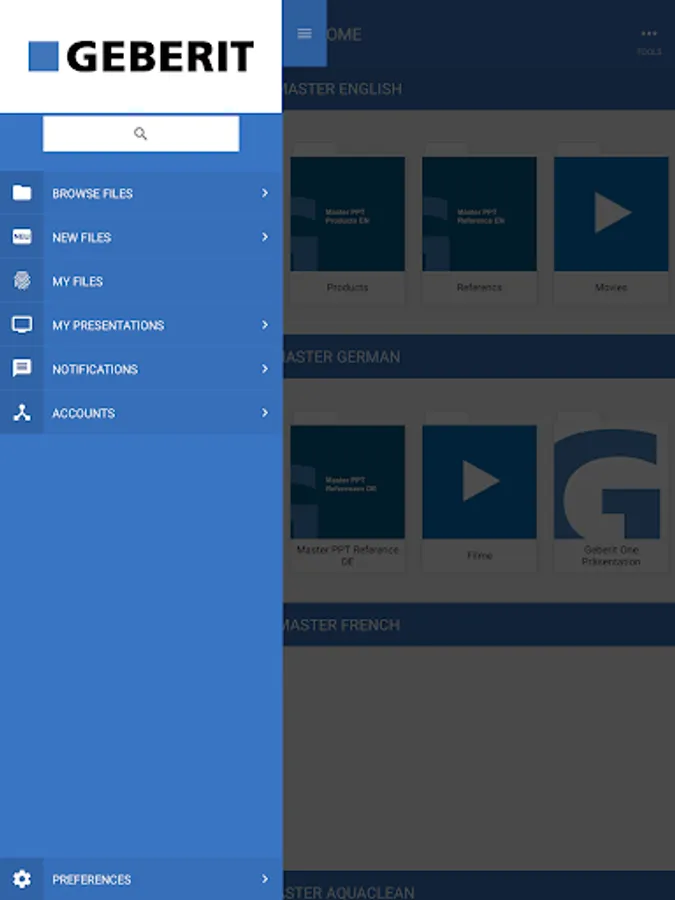The height and width of the screenshot is (900, 675).
Task: Open the Tools three-dot menu
Action: tap(648, 36)
